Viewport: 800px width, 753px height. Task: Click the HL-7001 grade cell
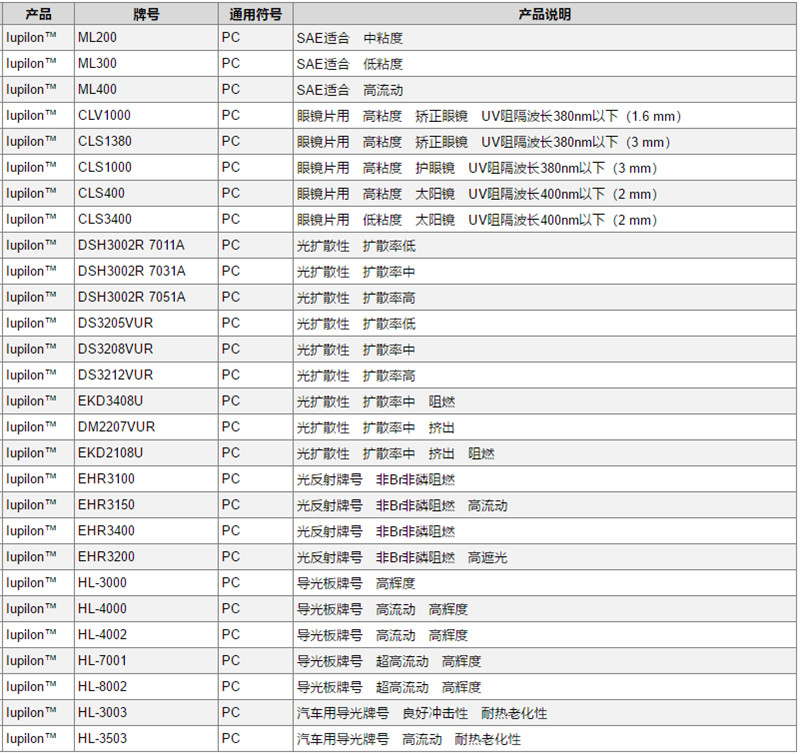tap(102, 661)
